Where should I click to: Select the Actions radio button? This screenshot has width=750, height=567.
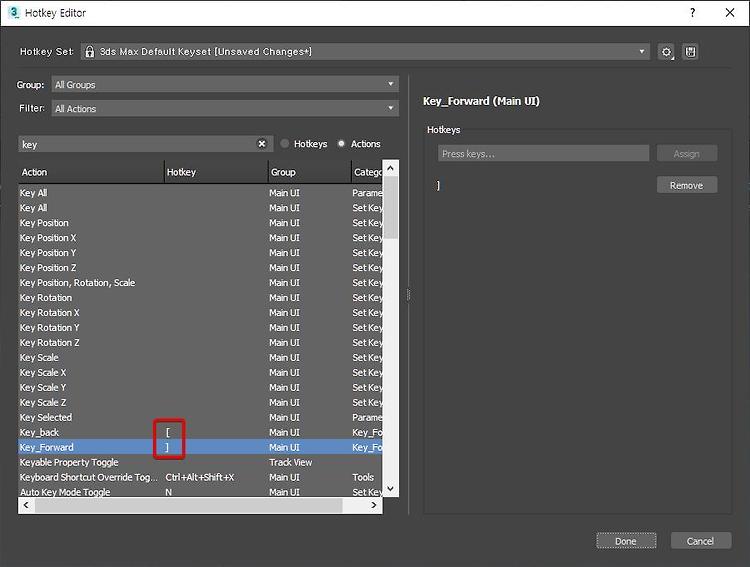click(x=341, y=144)
